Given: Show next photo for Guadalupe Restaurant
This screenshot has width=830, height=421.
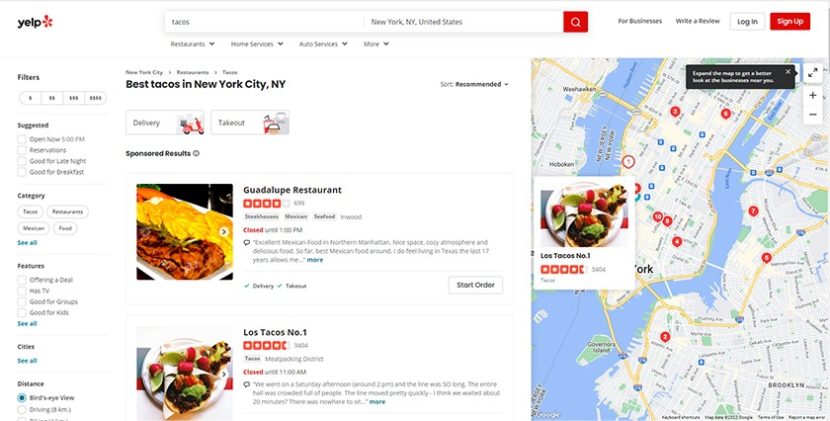Looking at the screenshot, I should tap(224, 232).
